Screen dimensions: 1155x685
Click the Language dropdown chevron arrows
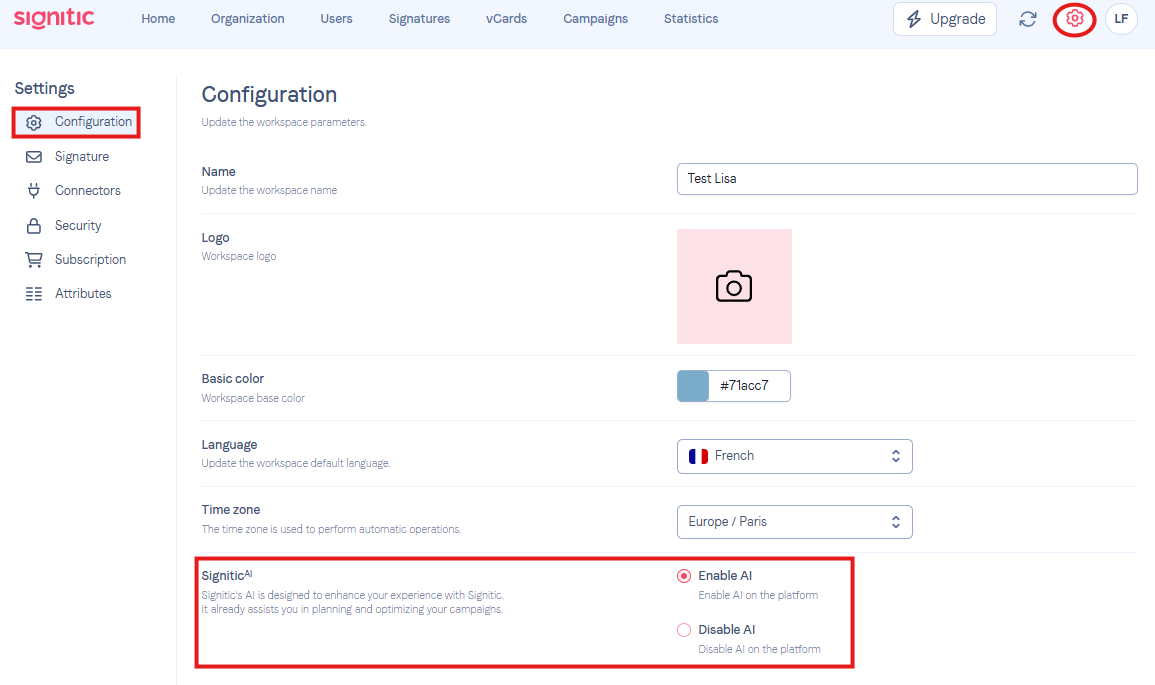896,457
